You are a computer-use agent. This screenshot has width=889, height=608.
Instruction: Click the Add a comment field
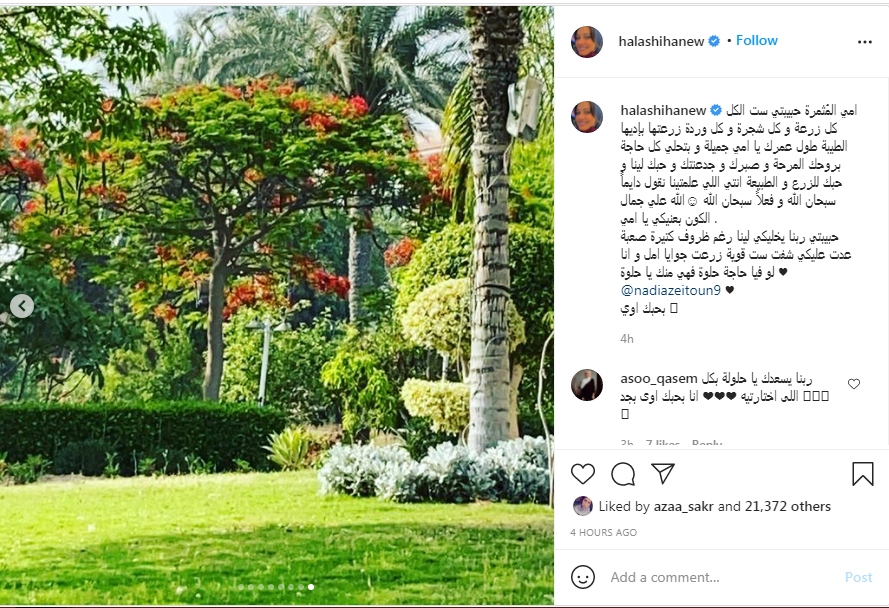point(723,577)
